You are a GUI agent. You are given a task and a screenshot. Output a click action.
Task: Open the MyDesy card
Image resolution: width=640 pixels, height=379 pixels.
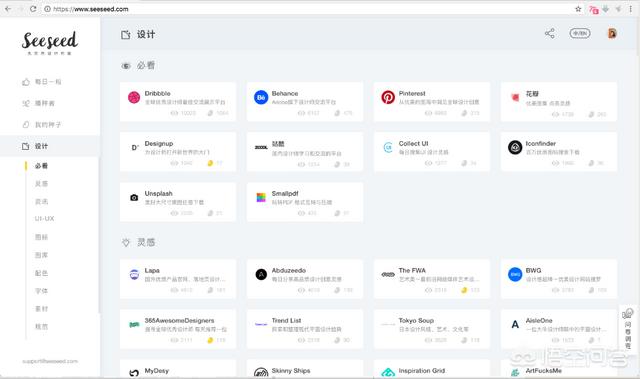click(x=178, y=368)
